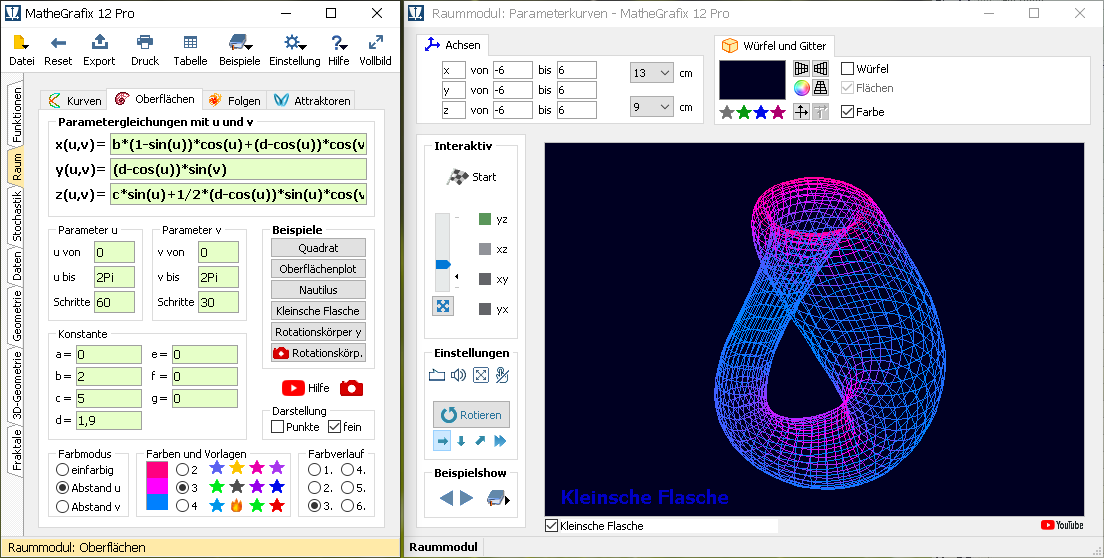Screen dimensions: 1104x558
Task: Click the Druck printer icon
Action: [145, 42]
